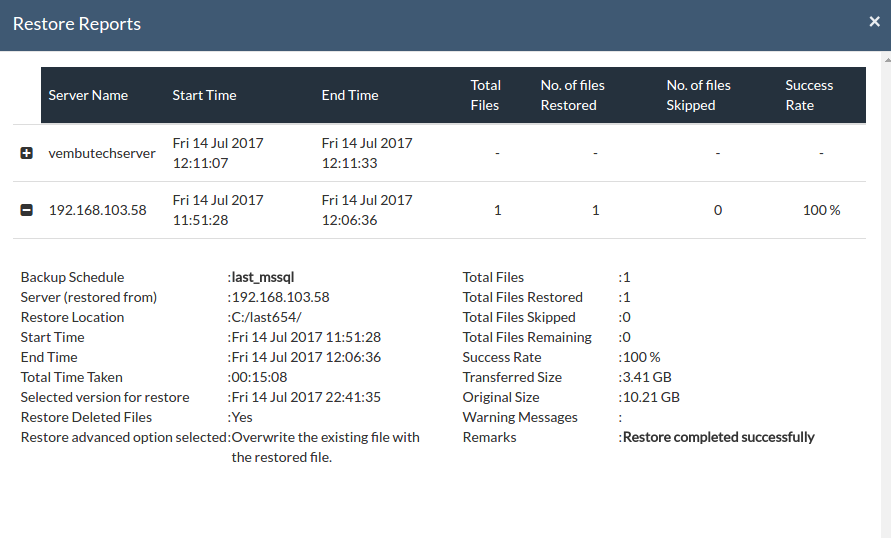Click the Selected version for restore label
The width and height of the screenshot is (891, 538).
click(x=105, y=397)
